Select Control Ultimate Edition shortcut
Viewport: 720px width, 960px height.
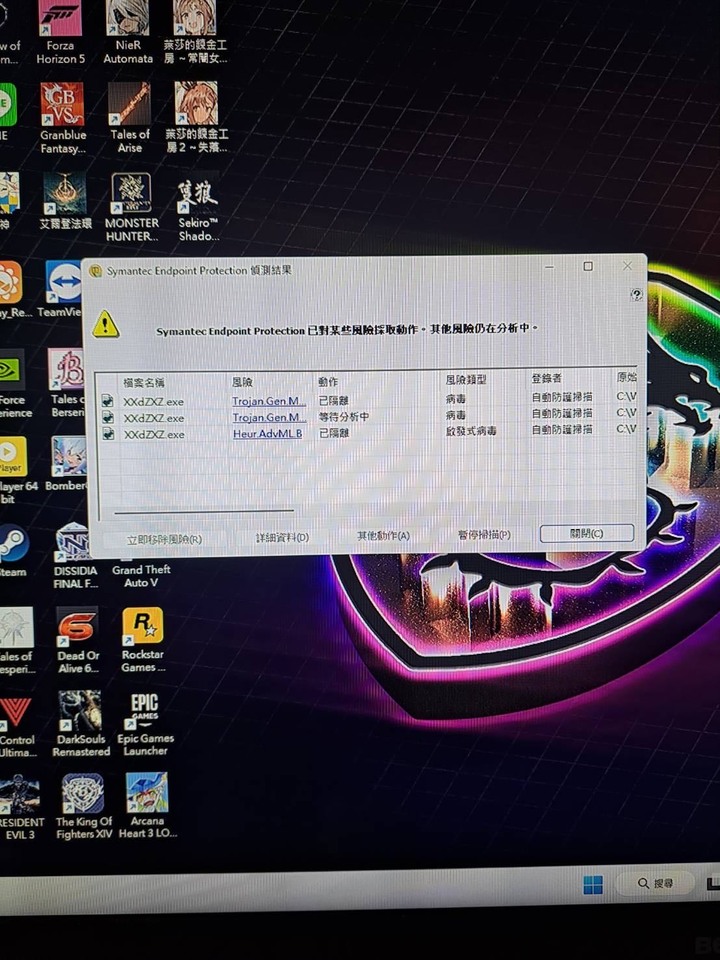coord(17,726)
